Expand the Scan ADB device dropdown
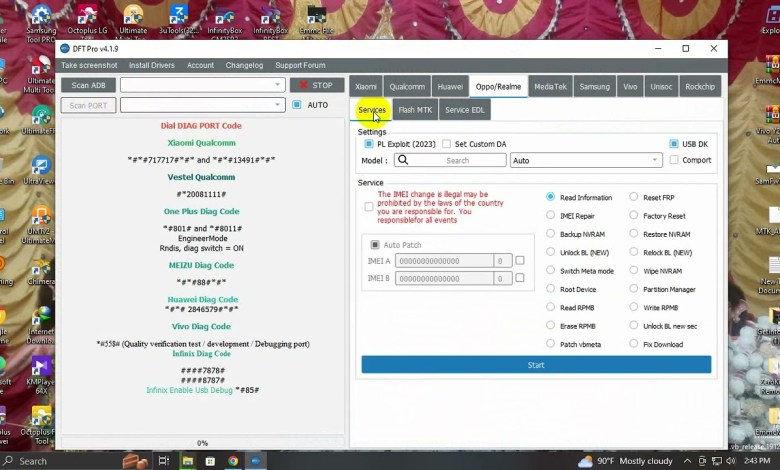780x470 pixels. coord(277,85)
